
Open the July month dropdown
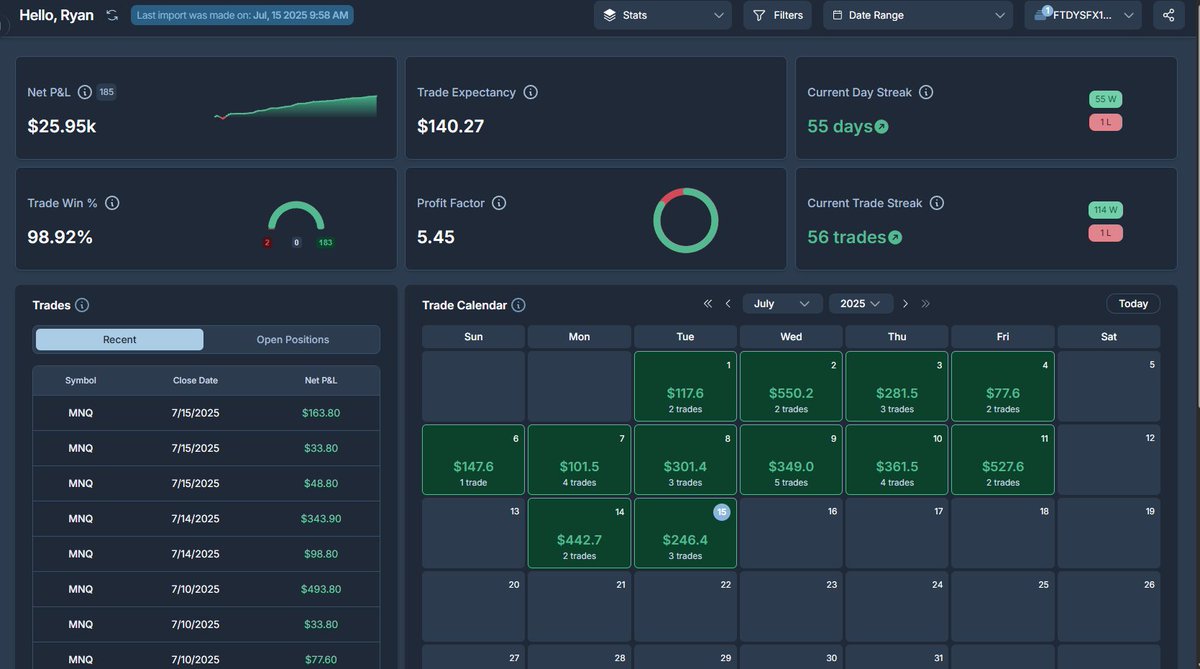[783, 304]
